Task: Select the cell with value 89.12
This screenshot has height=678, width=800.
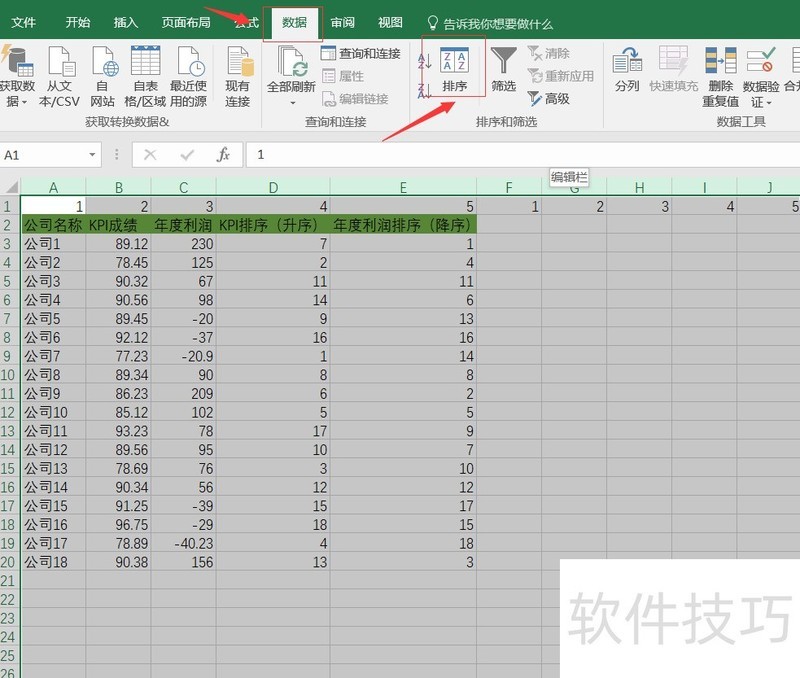Action: tap(118, 244)
